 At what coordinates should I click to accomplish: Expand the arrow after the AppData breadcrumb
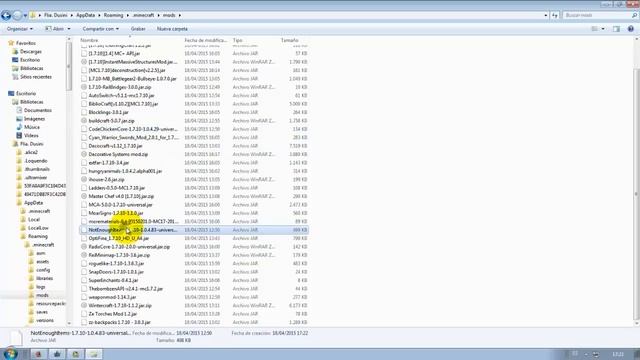coord(99,15)
